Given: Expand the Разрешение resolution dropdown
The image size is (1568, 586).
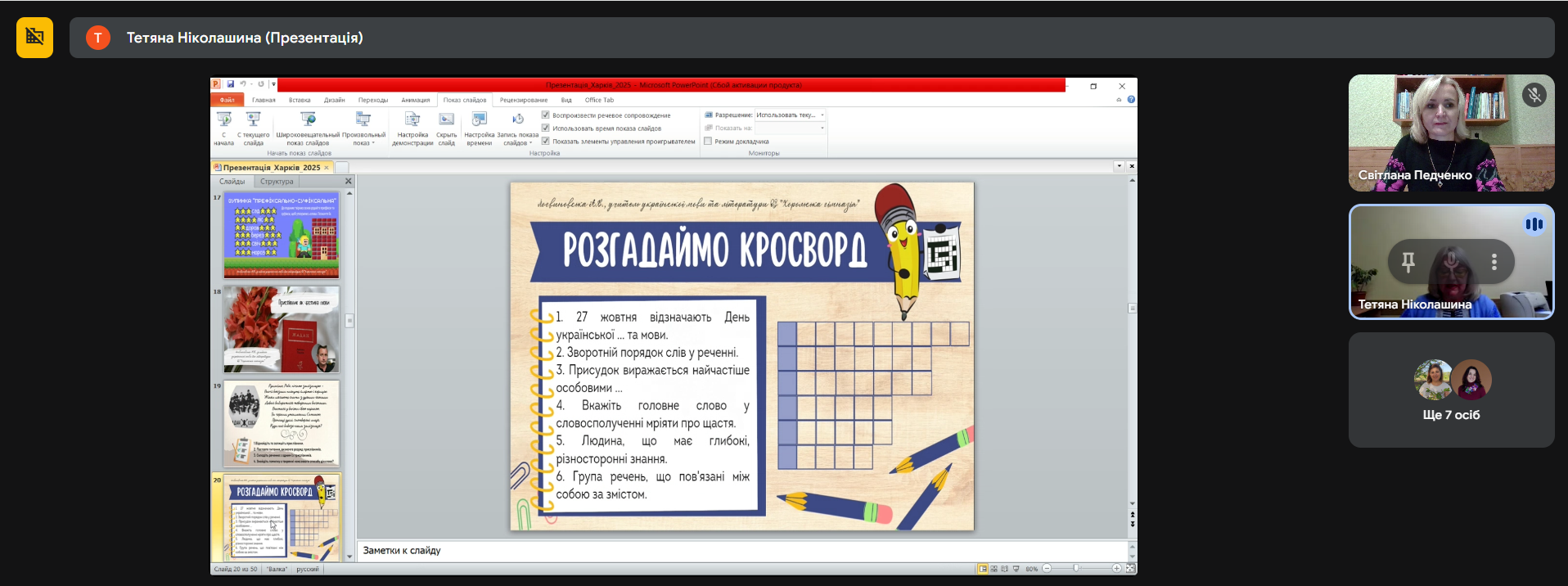Looking at the screenshot, I should tap(822, 115).
